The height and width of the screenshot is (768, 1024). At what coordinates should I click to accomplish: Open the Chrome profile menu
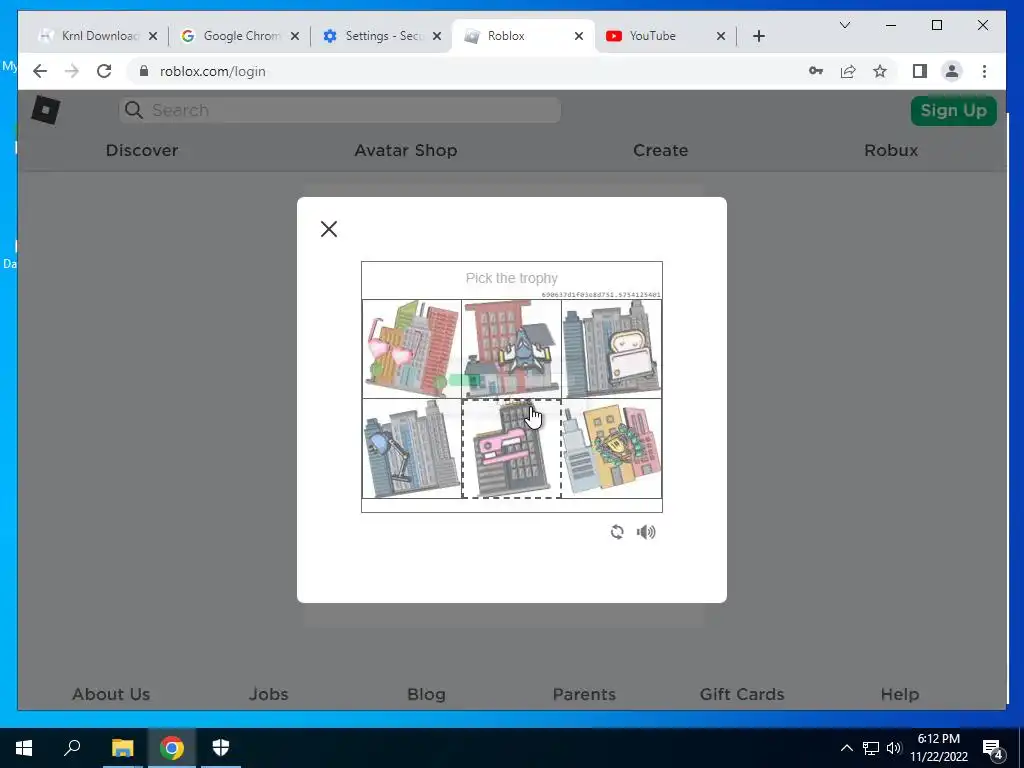coord(952,71)
